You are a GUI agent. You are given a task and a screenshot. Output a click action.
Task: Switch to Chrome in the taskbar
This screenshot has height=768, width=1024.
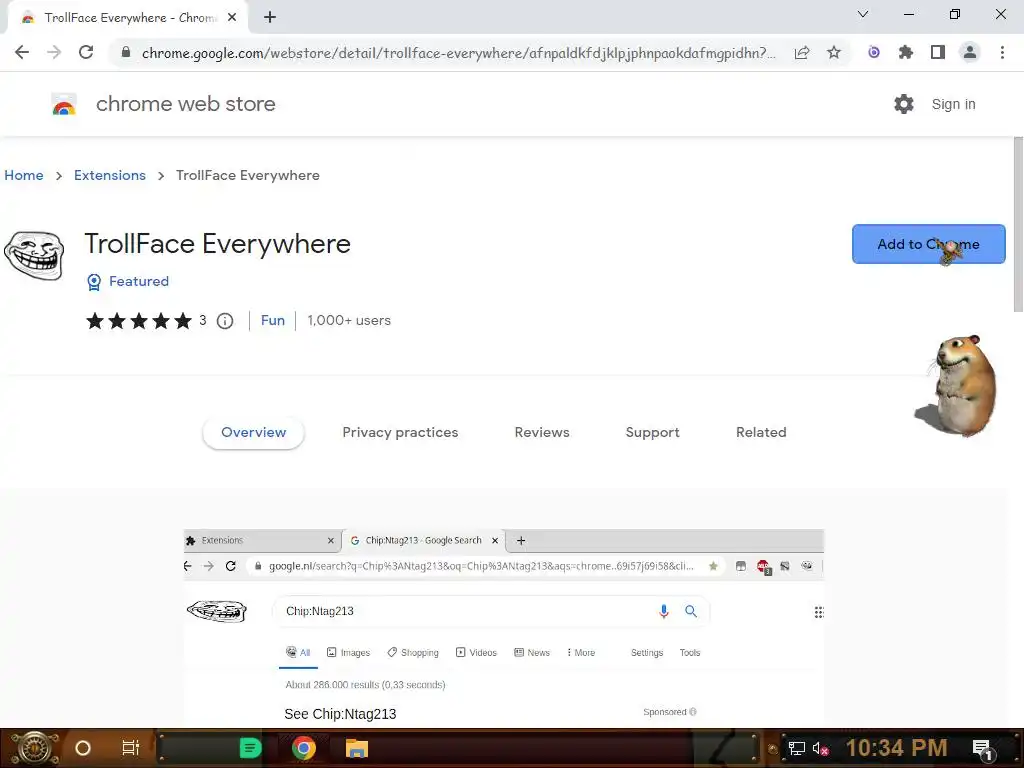[x=304, y=748]
